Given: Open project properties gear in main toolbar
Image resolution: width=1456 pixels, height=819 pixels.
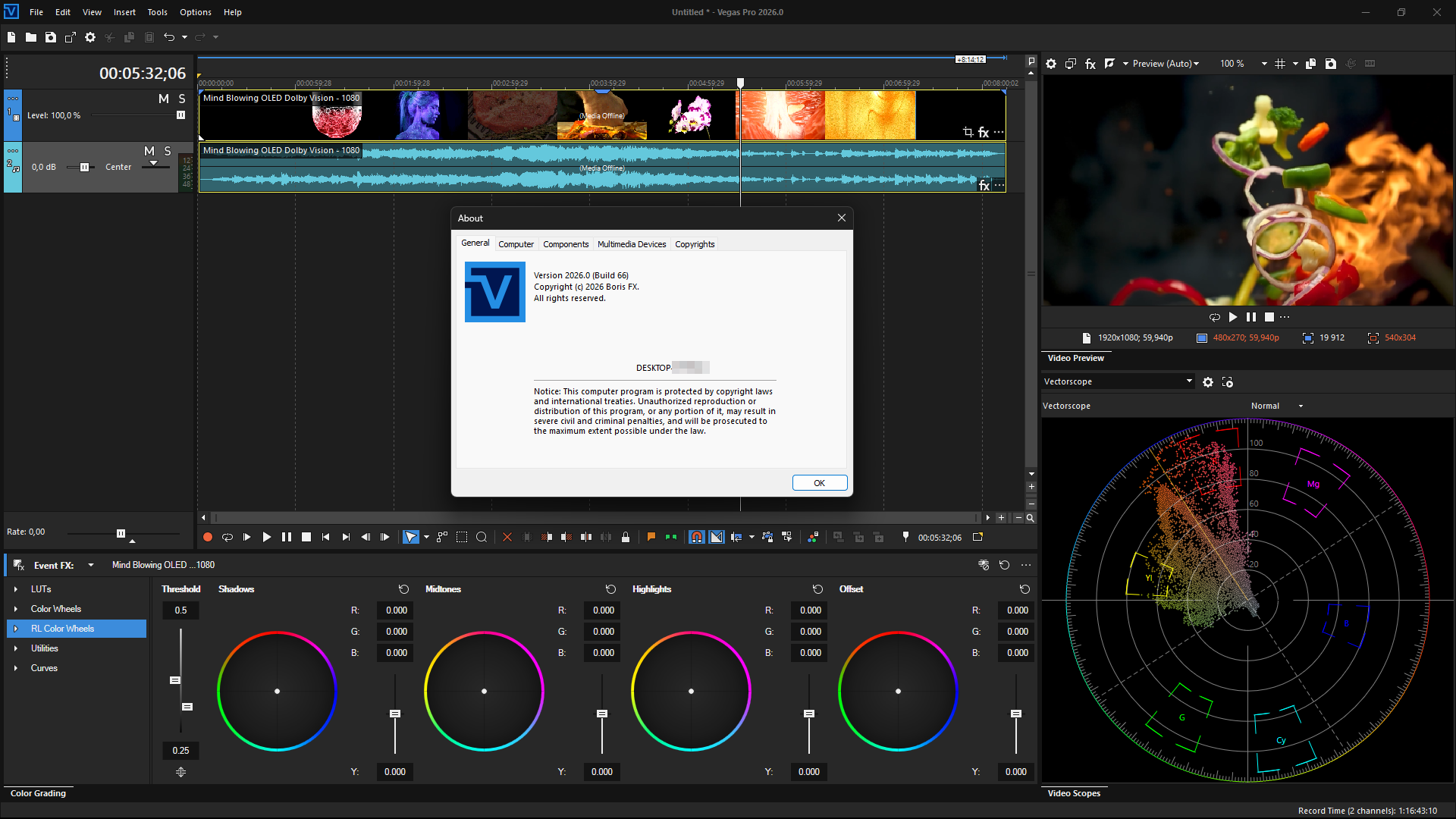Looking at the screenshot, I should click(x=90, y=37).
